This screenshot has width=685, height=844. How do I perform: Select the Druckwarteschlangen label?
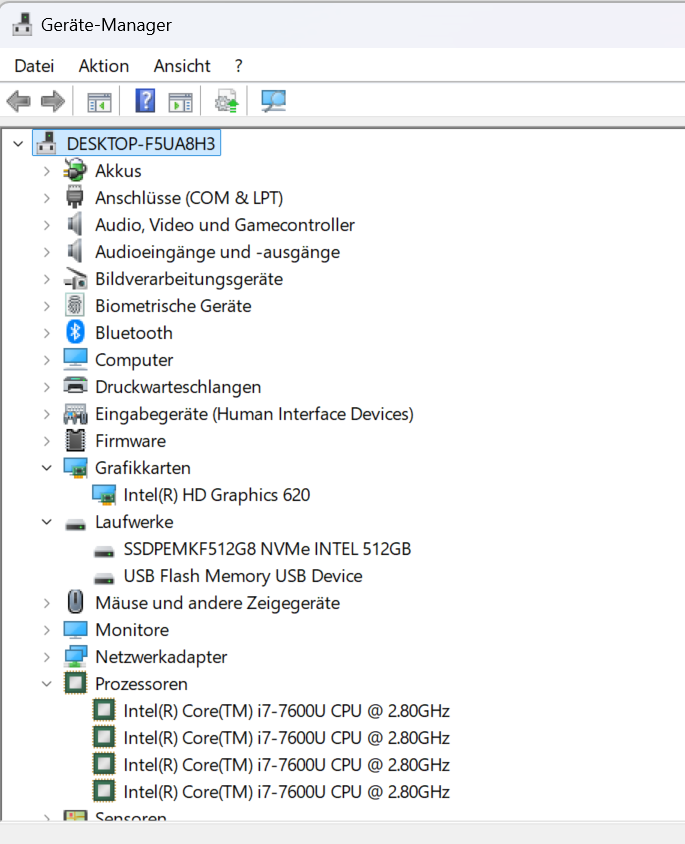tap(178, 387)
